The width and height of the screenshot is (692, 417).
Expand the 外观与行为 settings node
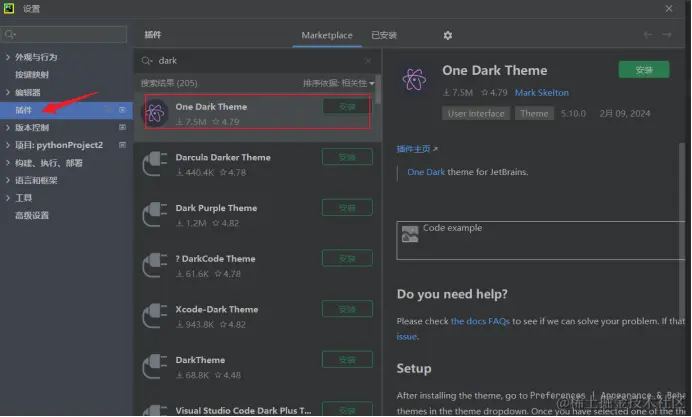pos(8,57)
